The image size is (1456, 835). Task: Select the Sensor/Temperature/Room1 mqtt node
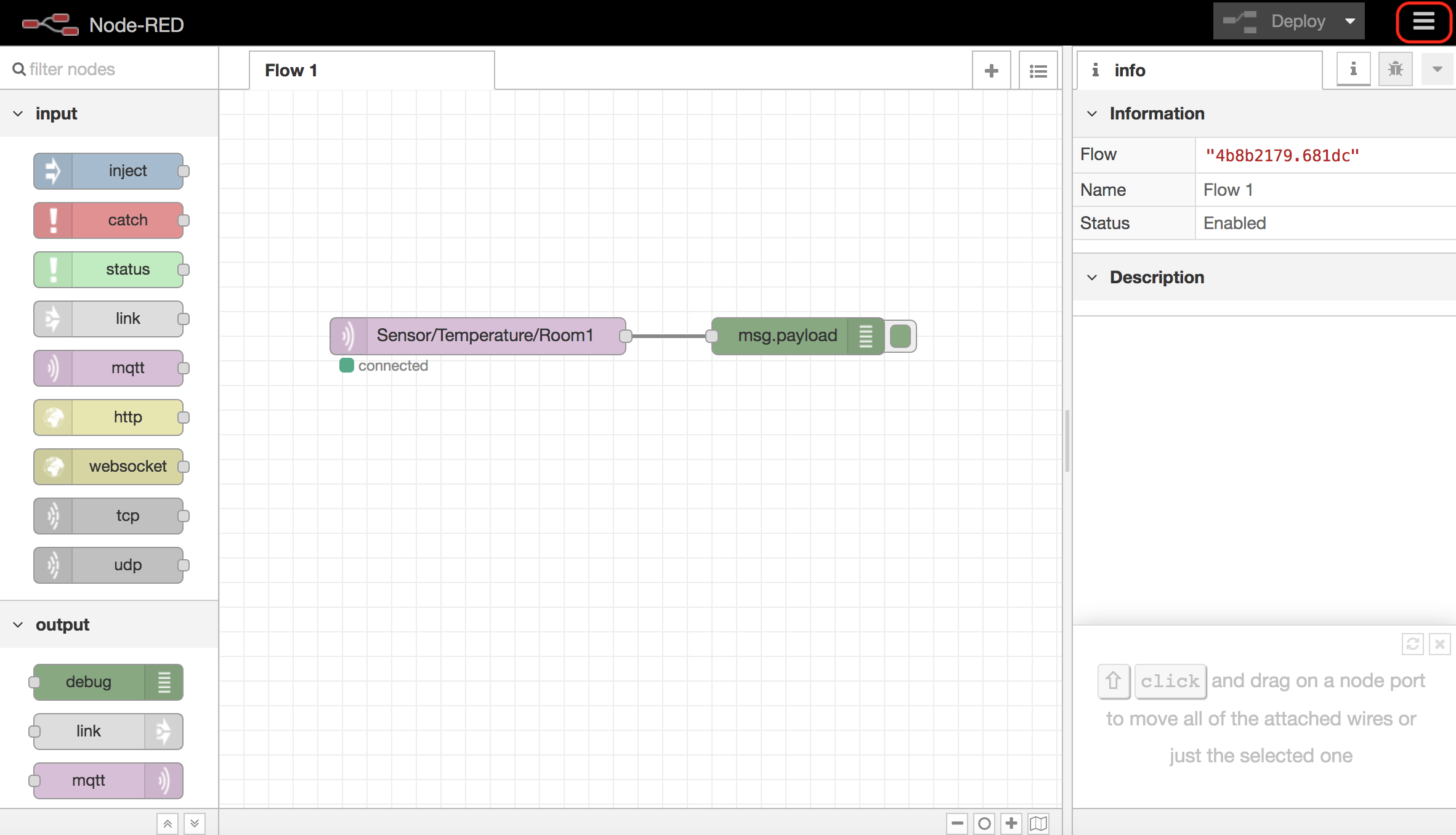(x=478, y=336)
